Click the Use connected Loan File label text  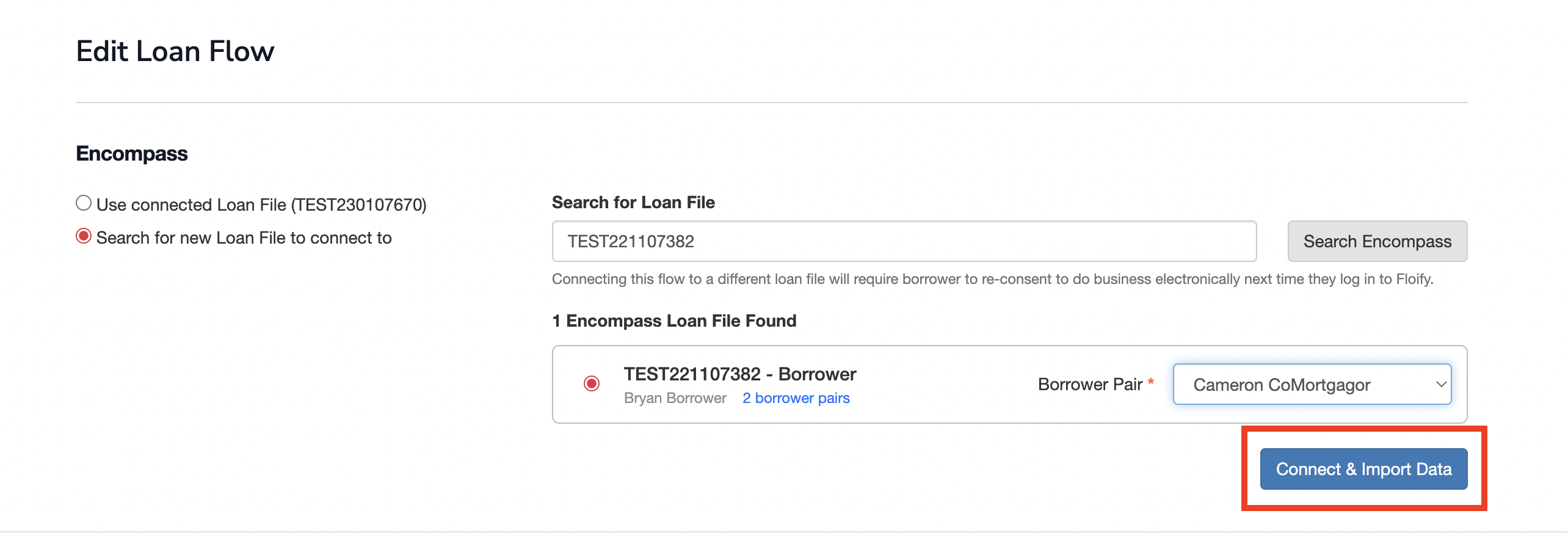261,205
